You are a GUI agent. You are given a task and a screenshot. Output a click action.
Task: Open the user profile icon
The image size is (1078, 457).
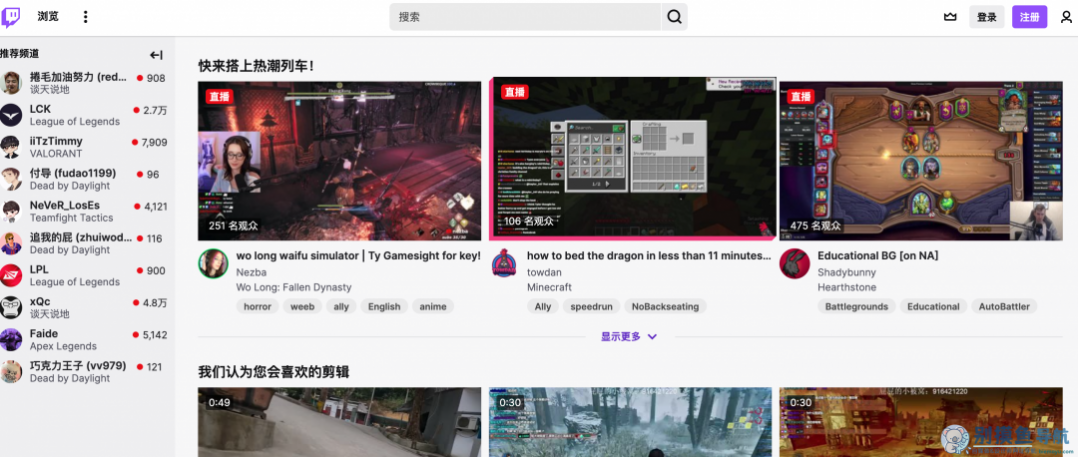(1066, 17)
